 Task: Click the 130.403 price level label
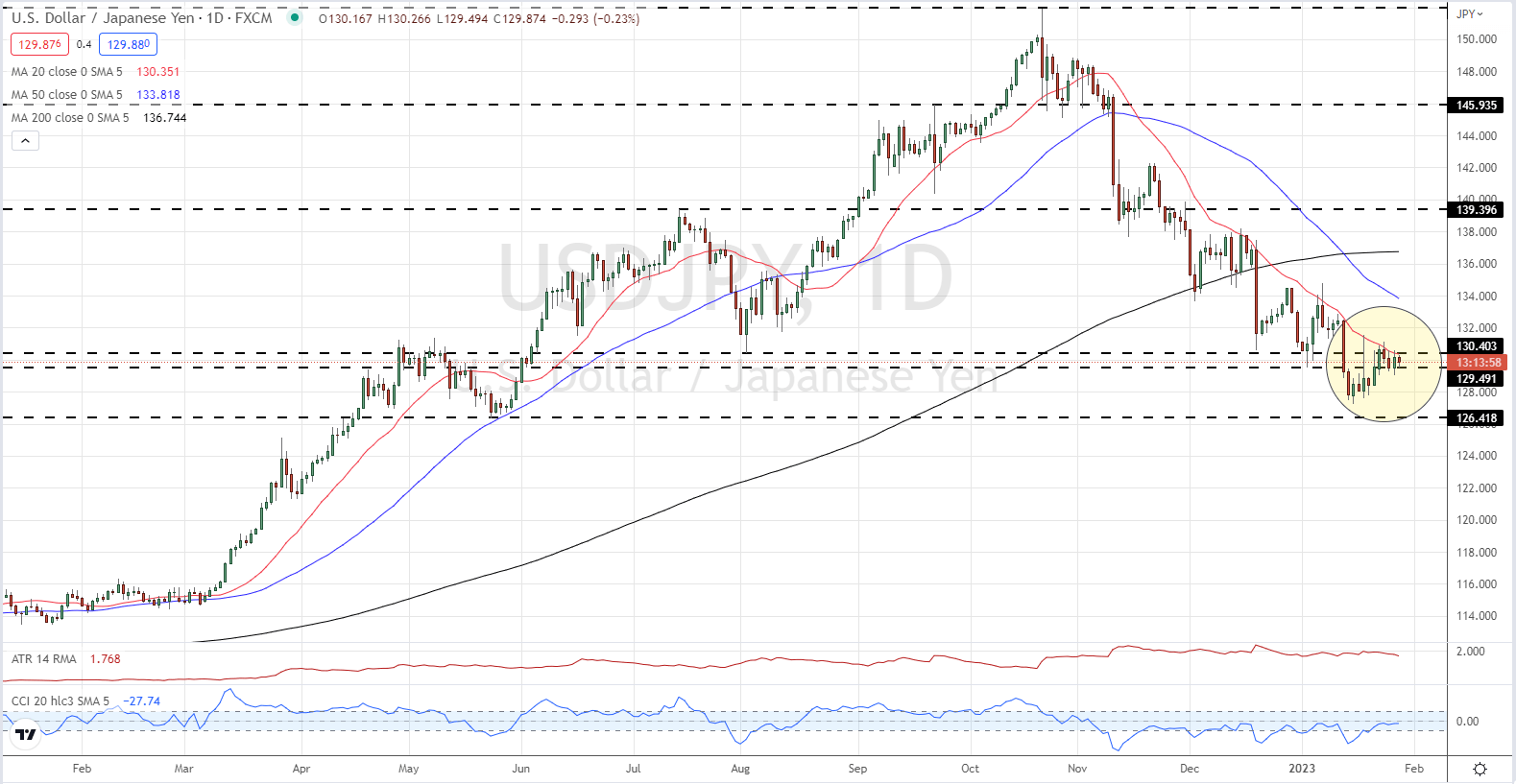pyautogui.click(x=1477, y=346)
